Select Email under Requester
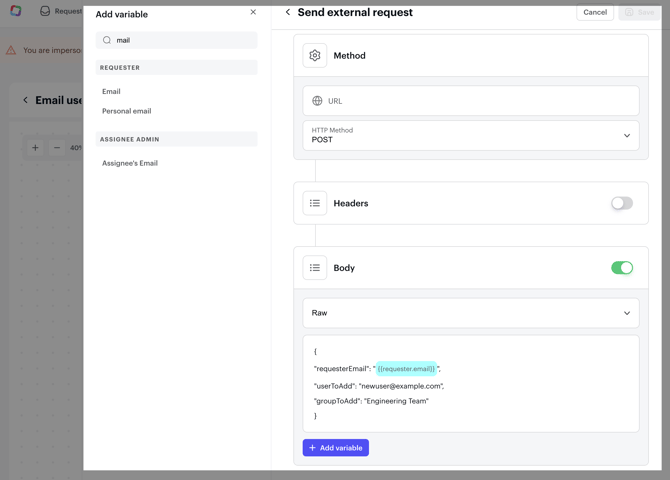This screenshot has height=480, width=670. [111, 91]
